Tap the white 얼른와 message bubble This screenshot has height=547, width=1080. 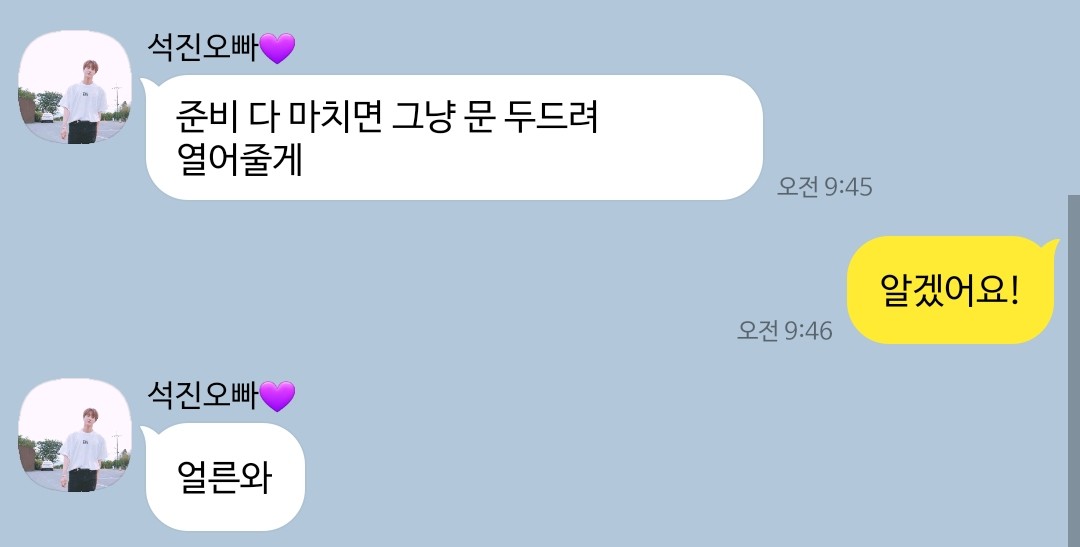(223, 477)
